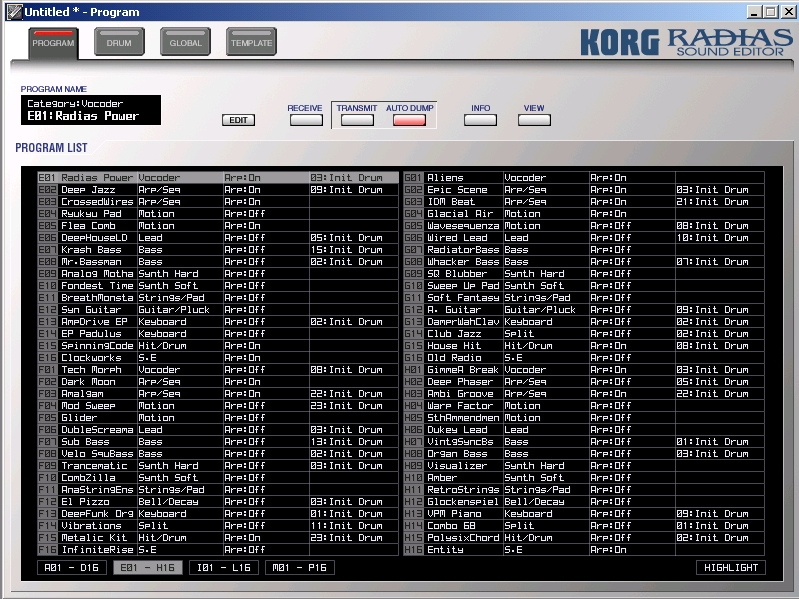799x599 pixels.
Task: Select program E01 Radias Power
Action: click(218, 178)
